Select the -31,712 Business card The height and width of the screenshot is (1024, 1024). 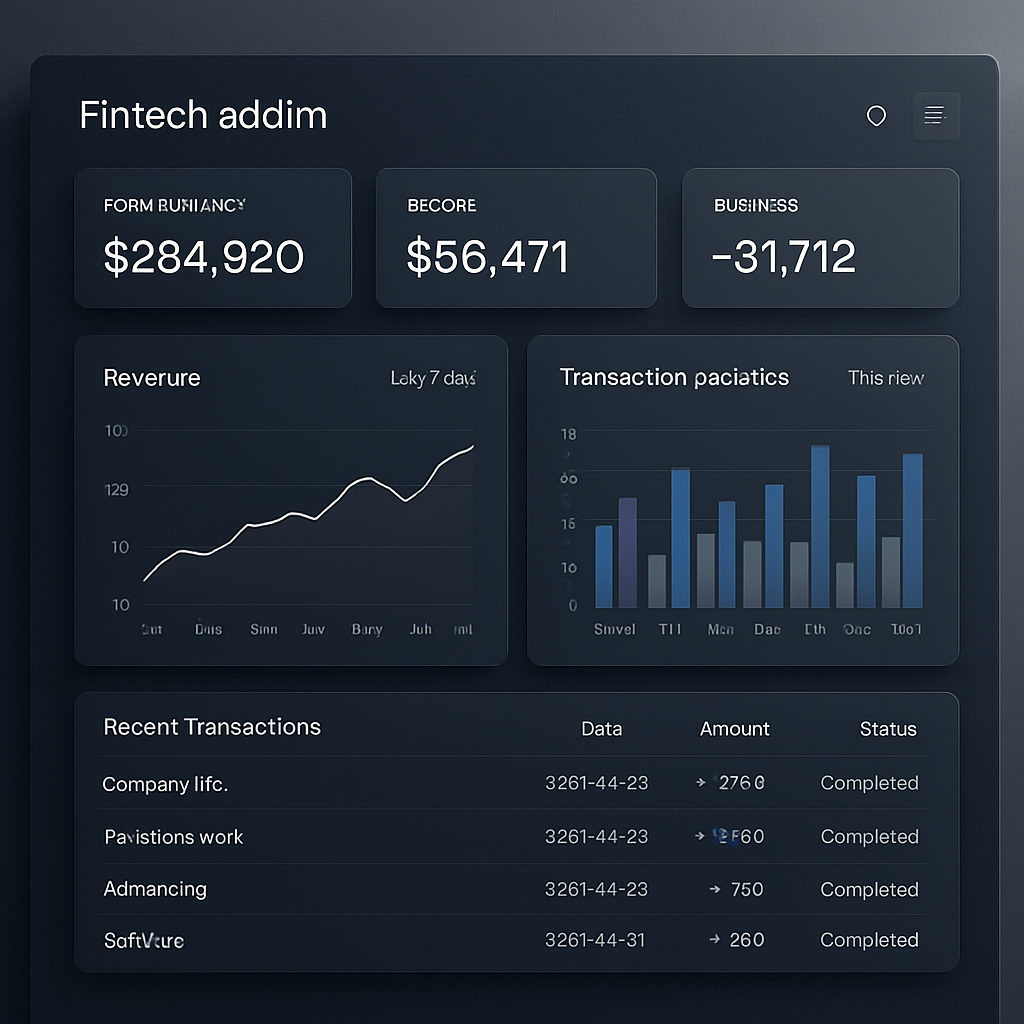point(820,237)
